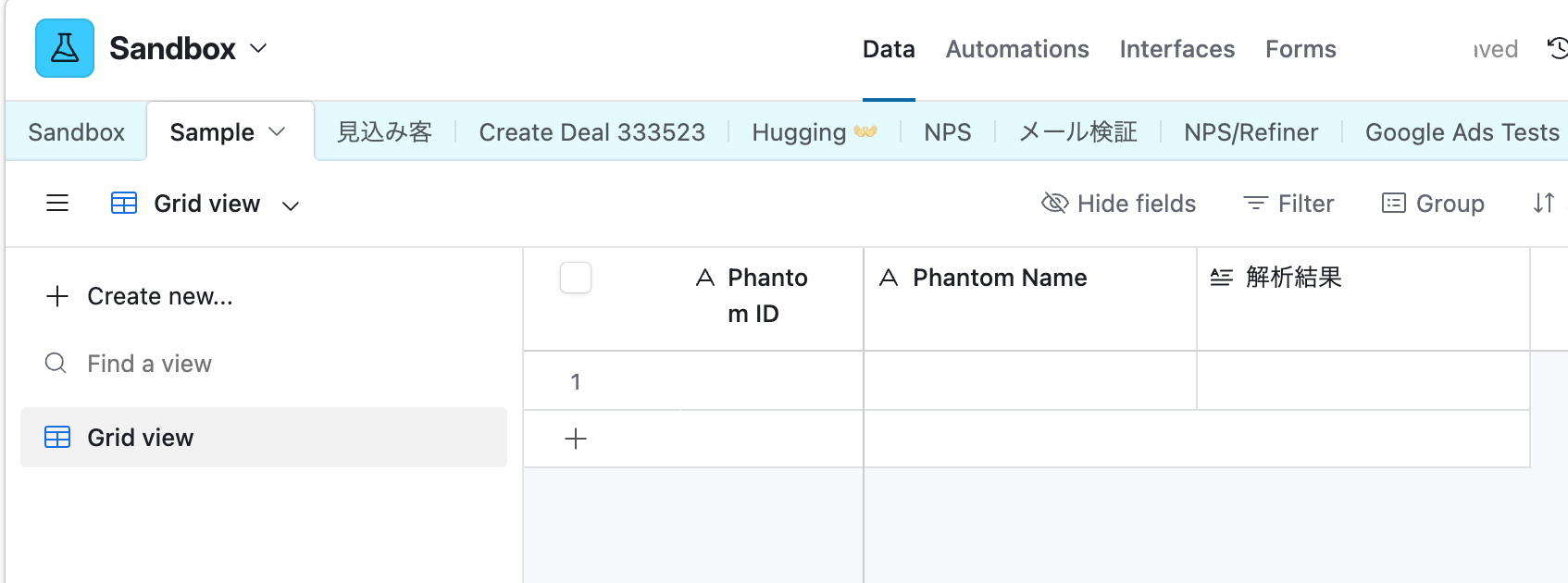
Task: Switch to the Automations tab
Action: [x=1017, y=49]
